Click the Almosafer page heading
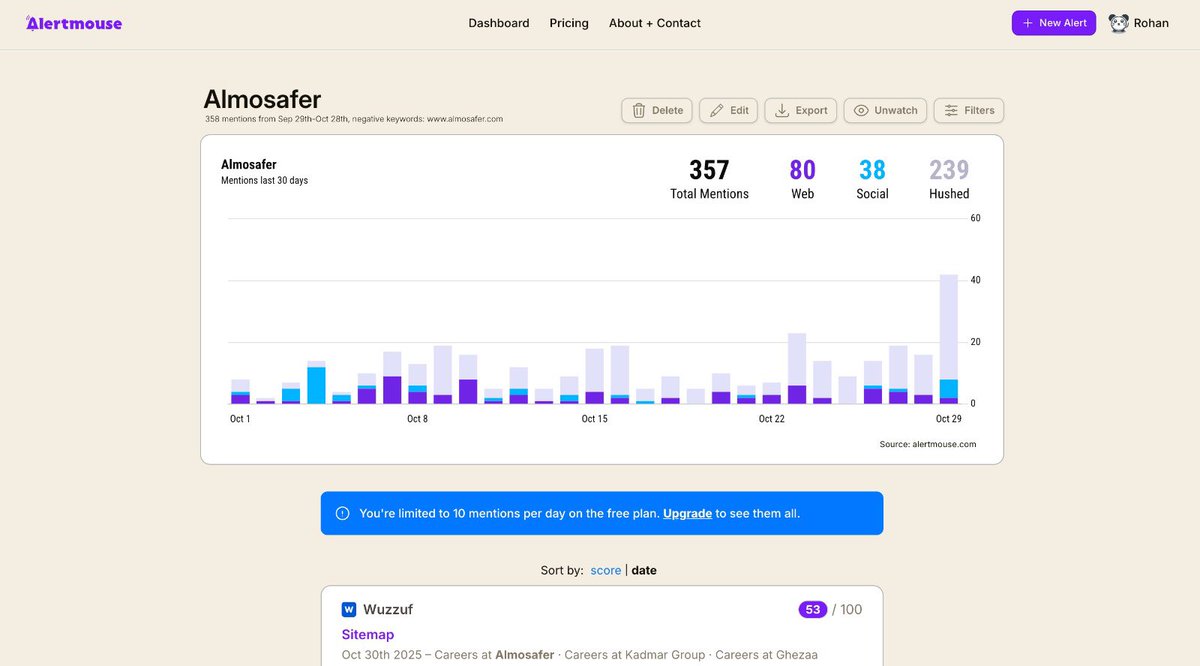1200x666 pixels. pyautogui.click(x=262, y=99)
